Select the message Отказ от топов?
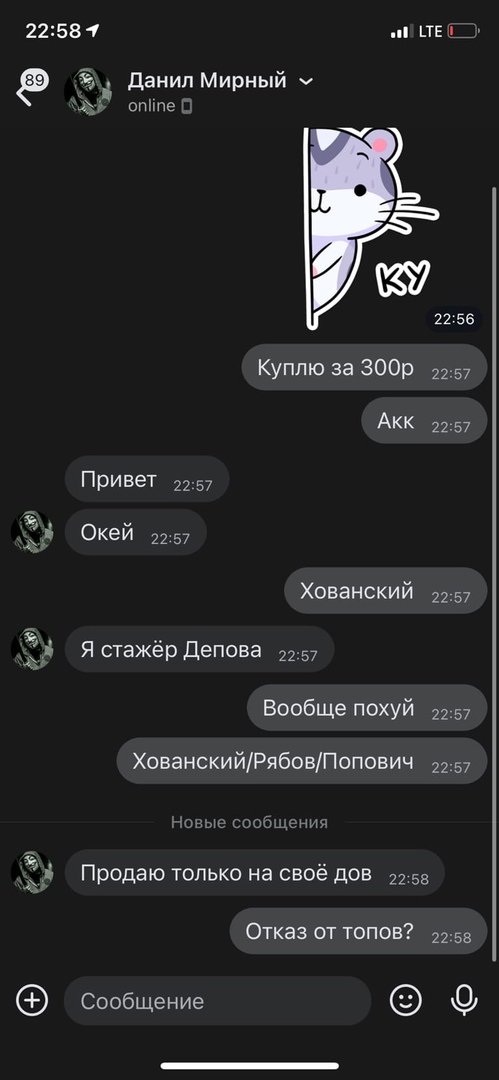 pyautogui.click(x=358, y=931)
